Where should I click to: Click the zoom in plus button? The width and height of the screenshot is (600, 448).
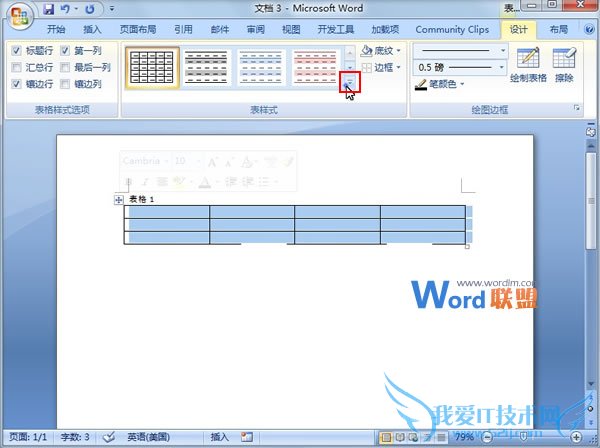[576, 437]
